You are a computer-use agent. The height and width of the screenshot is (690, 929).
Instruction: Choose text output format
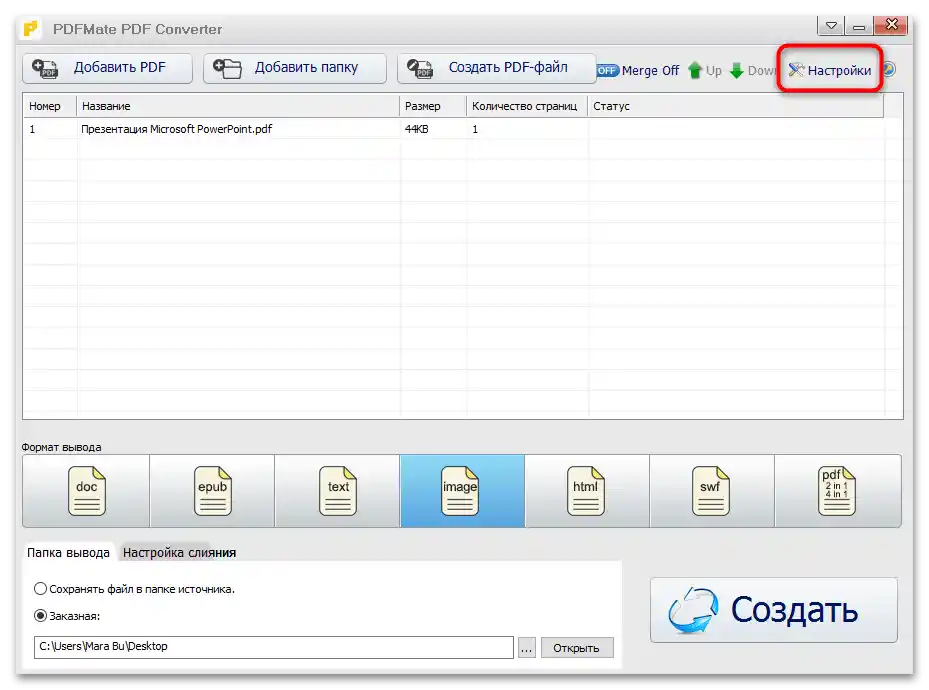point(338,491)
